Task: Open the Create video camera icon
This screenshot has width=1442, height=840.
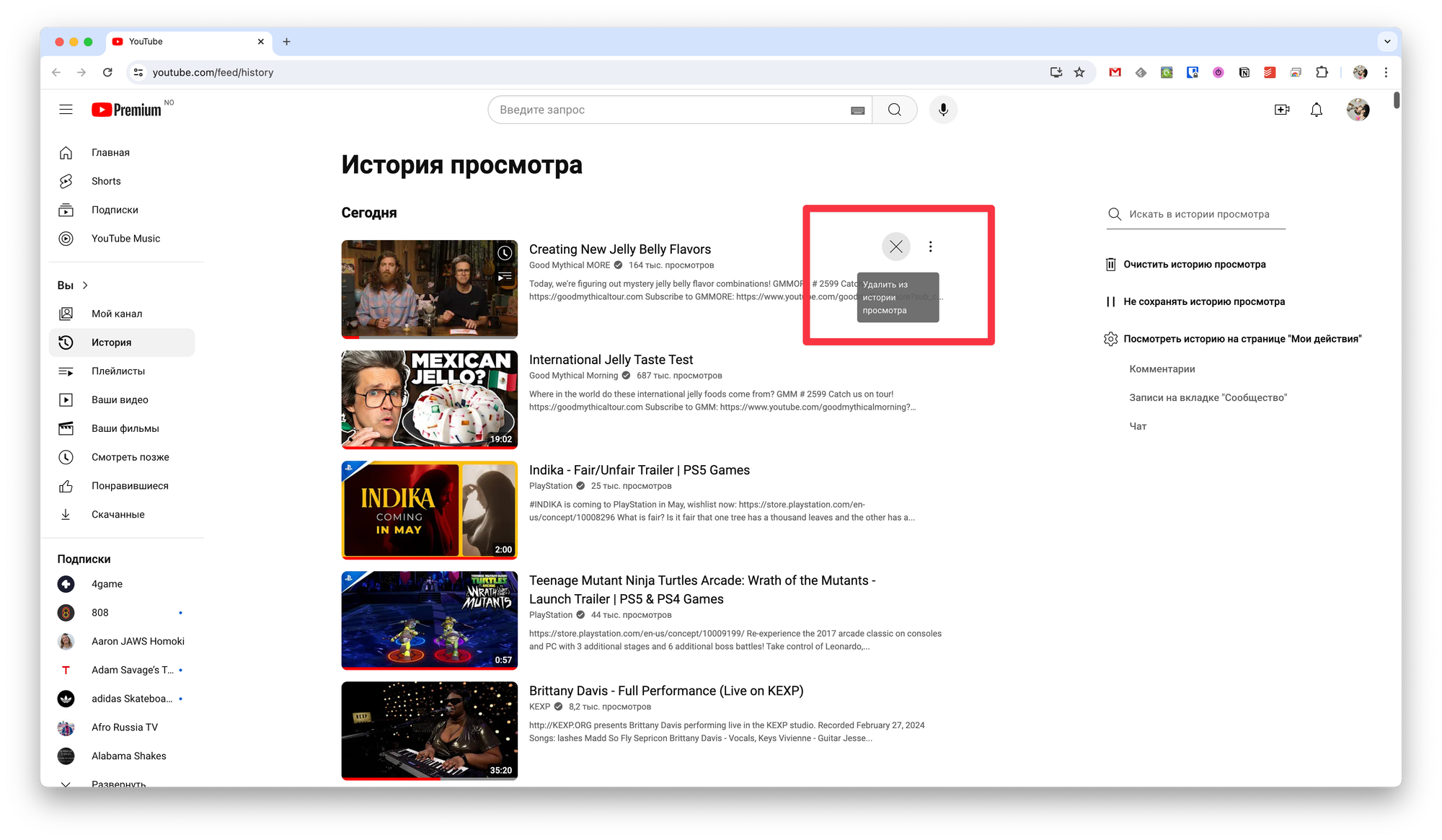Action: tap(1282, 110)
